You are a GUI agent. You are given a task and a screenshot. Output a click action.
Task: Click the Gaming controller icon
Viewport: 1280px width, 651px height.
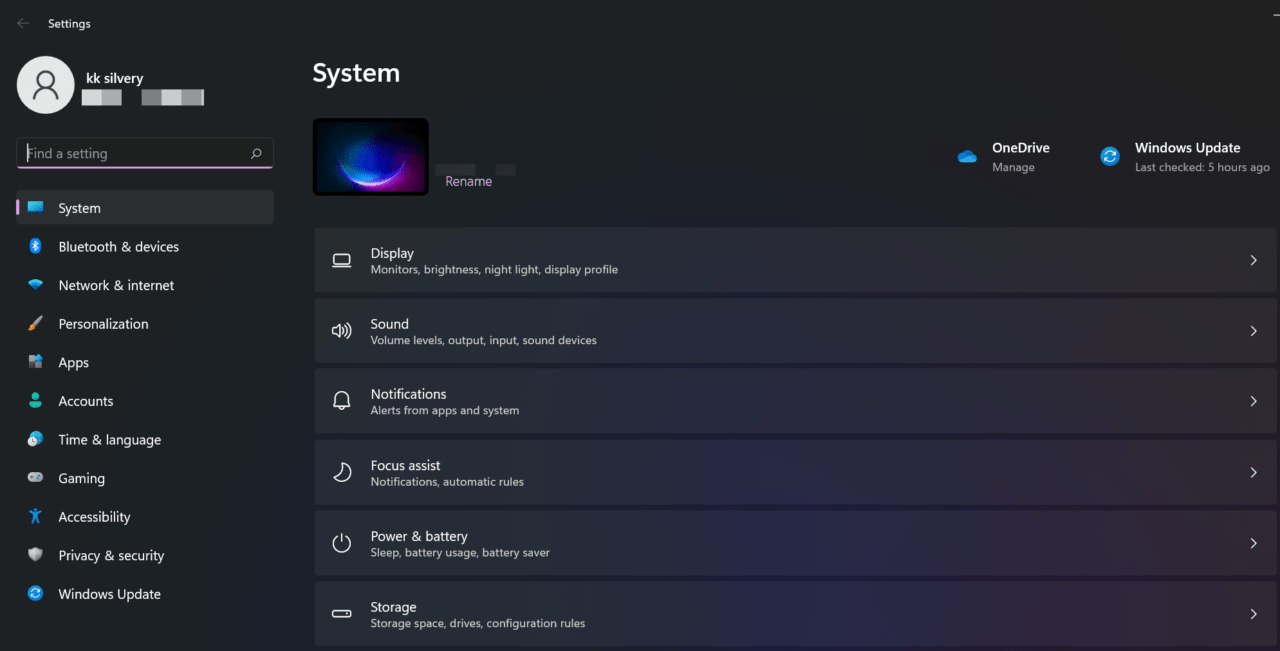click(36, 478)
